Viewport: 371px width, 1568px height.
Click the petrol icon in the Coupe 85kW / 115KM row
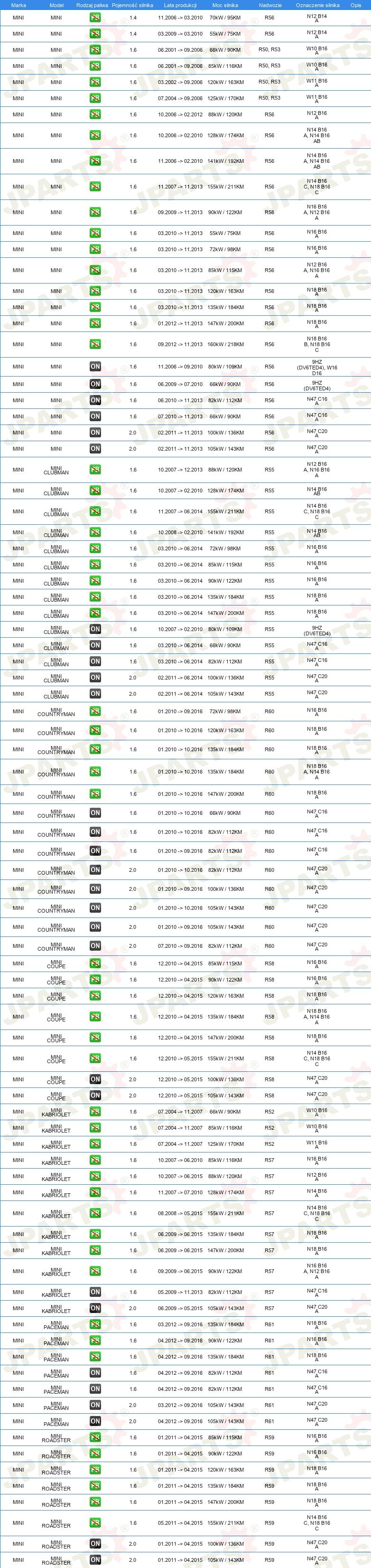pyautogui.click(x=95, y=964)
